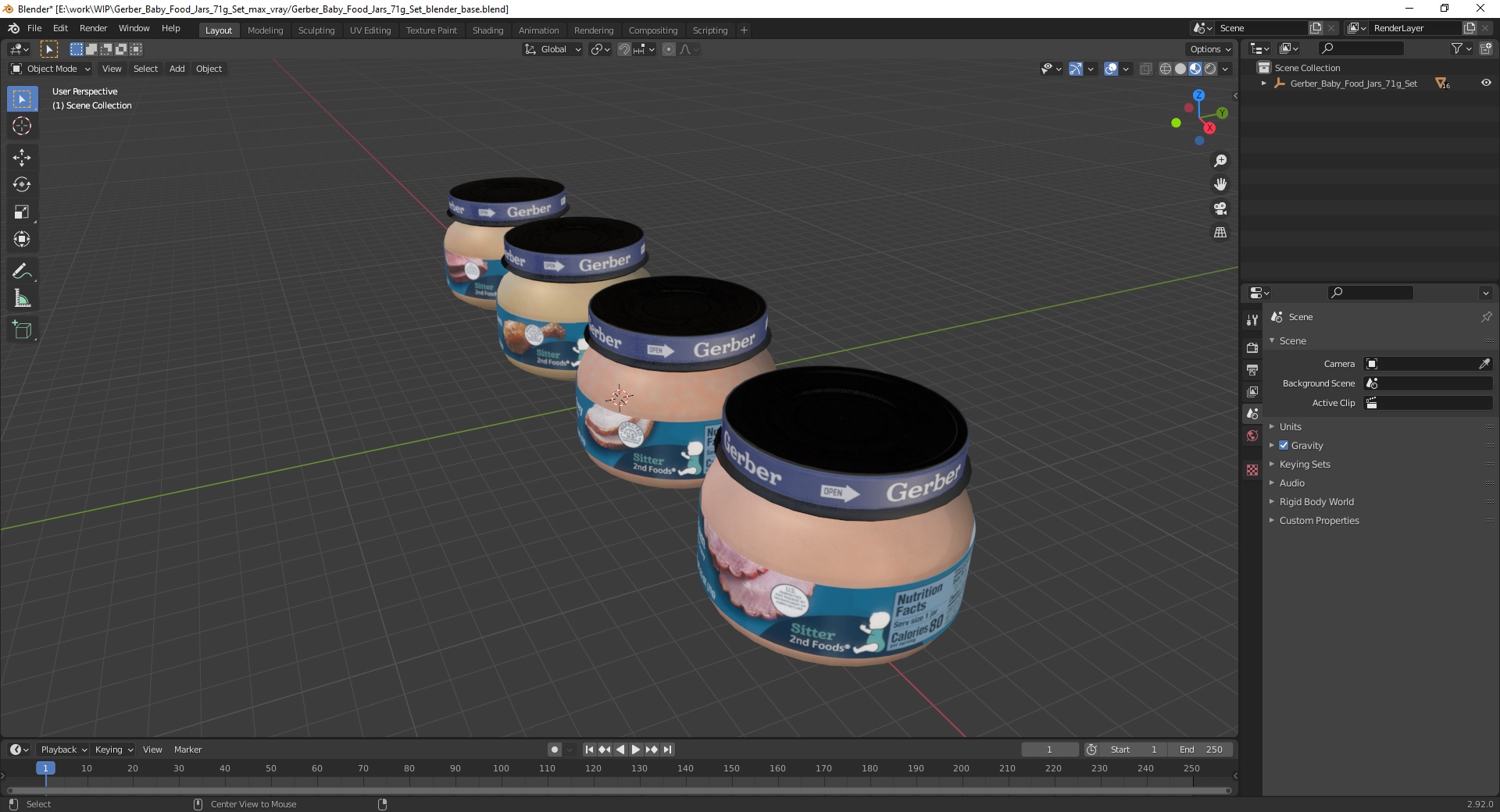The image size is (1500, 812).
Task: Pick the Annotate tool
Action: (22, 272)
